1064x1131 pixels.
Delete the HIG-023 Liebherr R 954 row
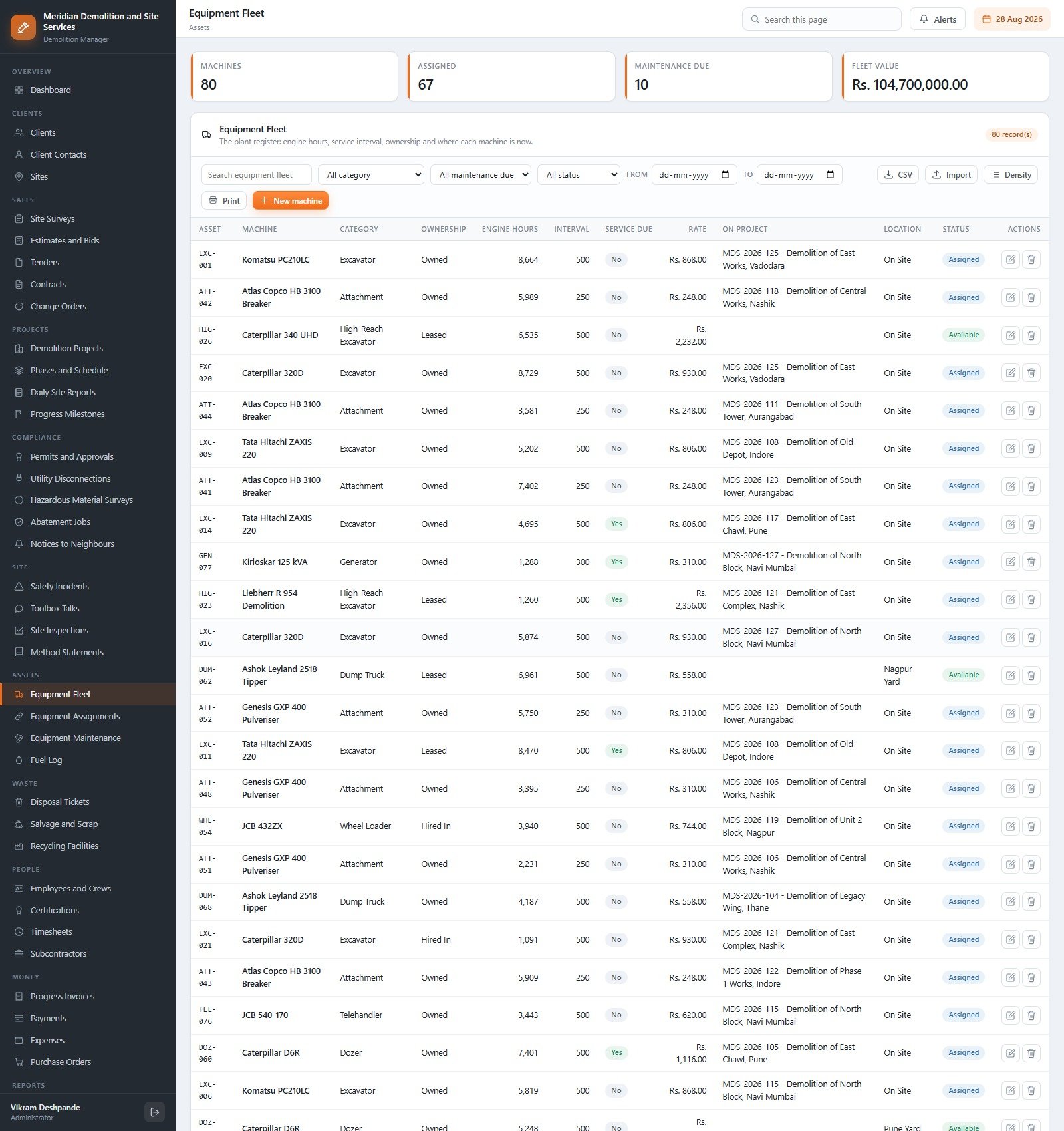(x=1031, y=599)
